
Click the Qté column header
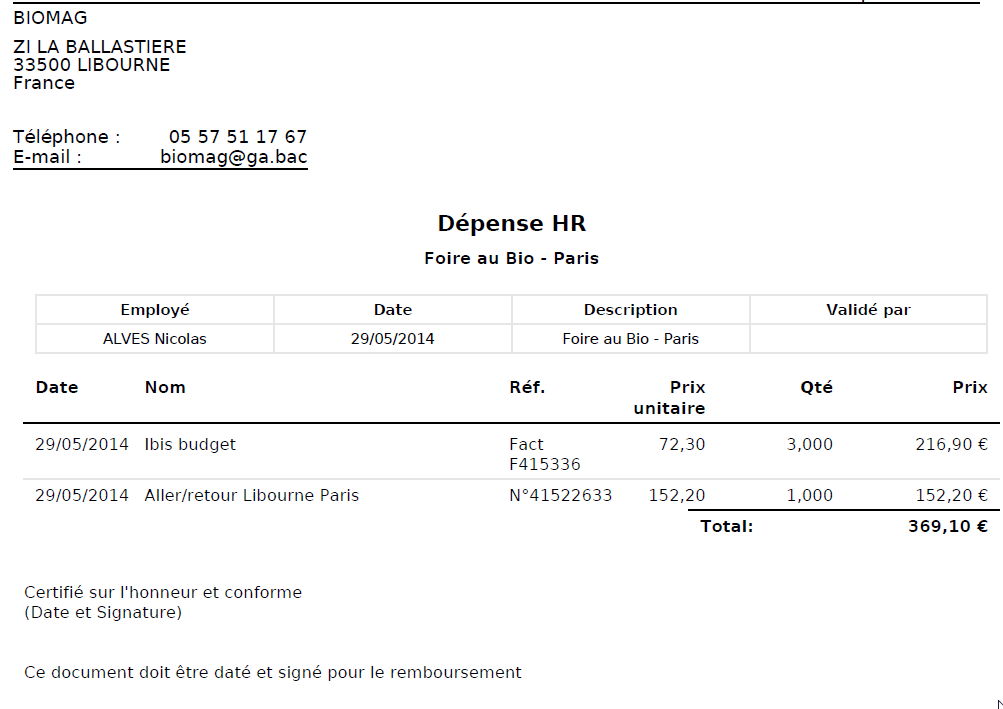point(816,388)
